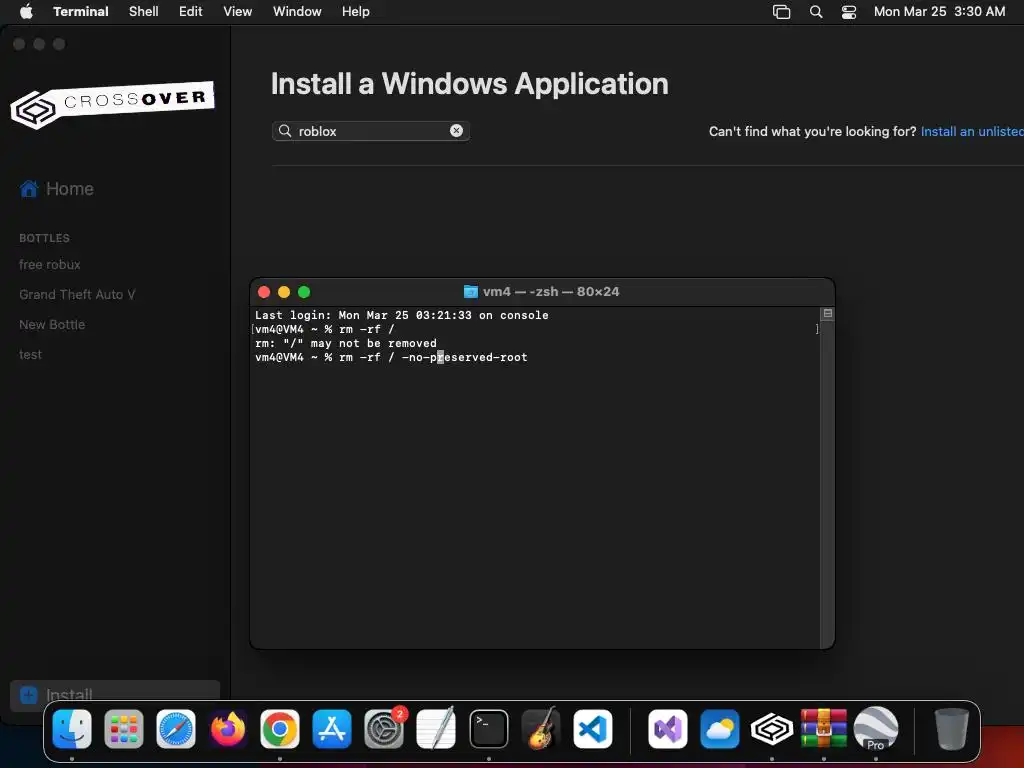Open the Edit menu

click(x=191, y=11)
